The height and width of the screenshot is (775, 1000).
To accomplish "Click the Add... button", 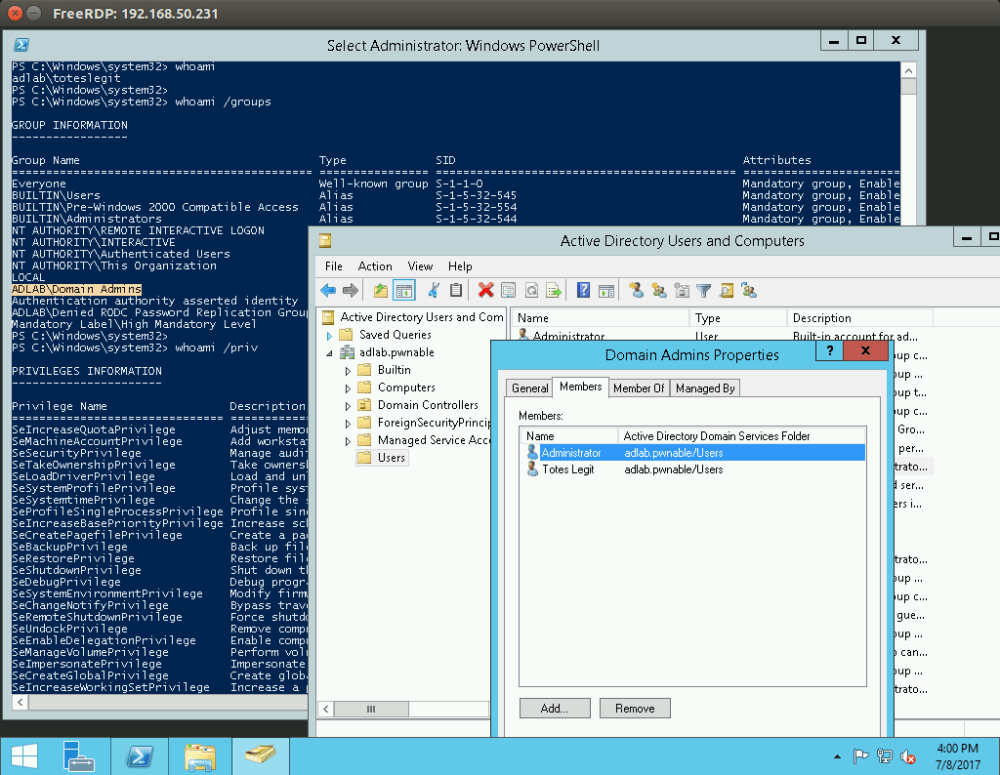I will (554, 708).
